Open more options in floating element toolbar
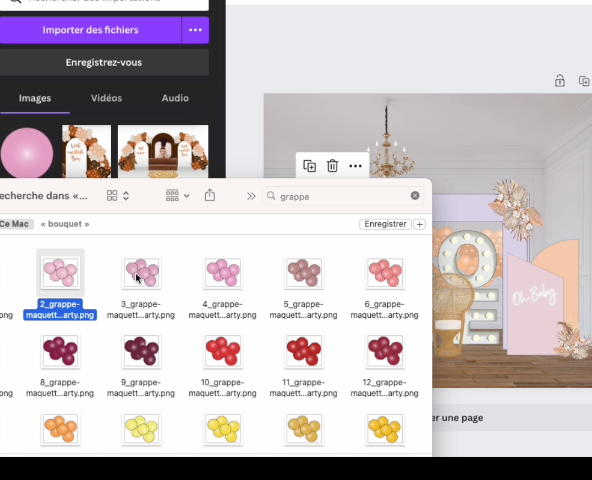Screen dimensions: 592x480 coord(355,166)
